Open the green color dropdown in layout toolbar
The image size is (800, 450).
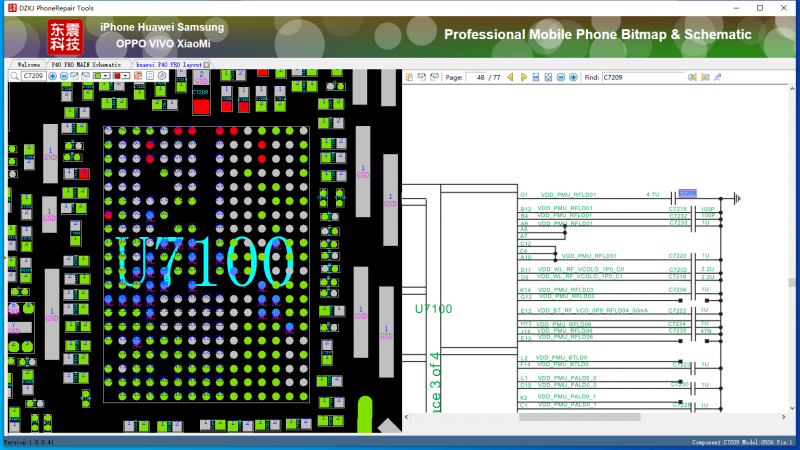[x=104, y=76]
